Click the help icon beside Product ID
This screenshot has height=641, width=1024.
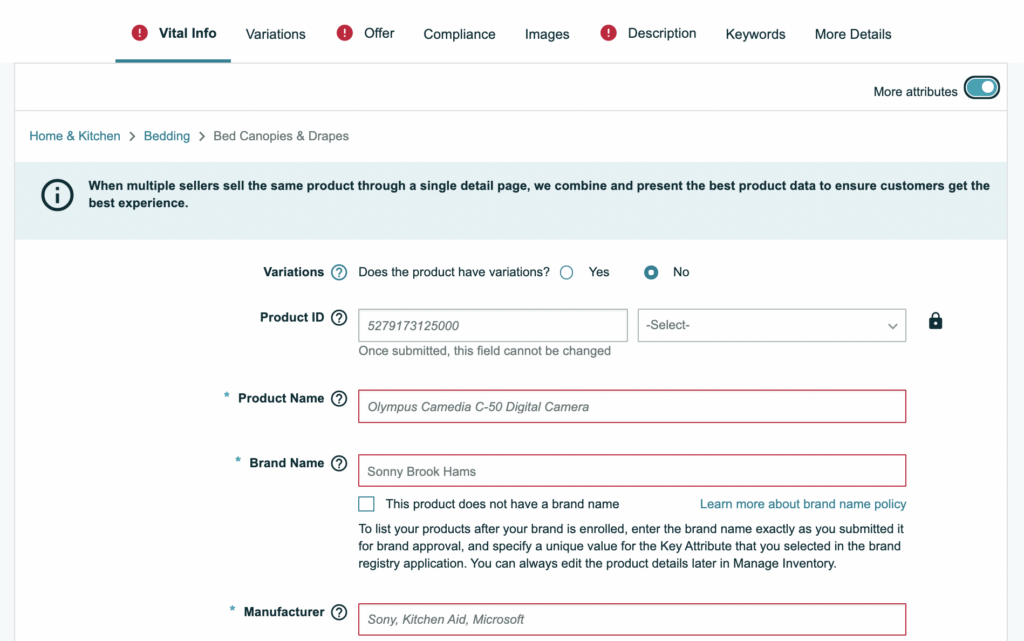pos(339,318)
